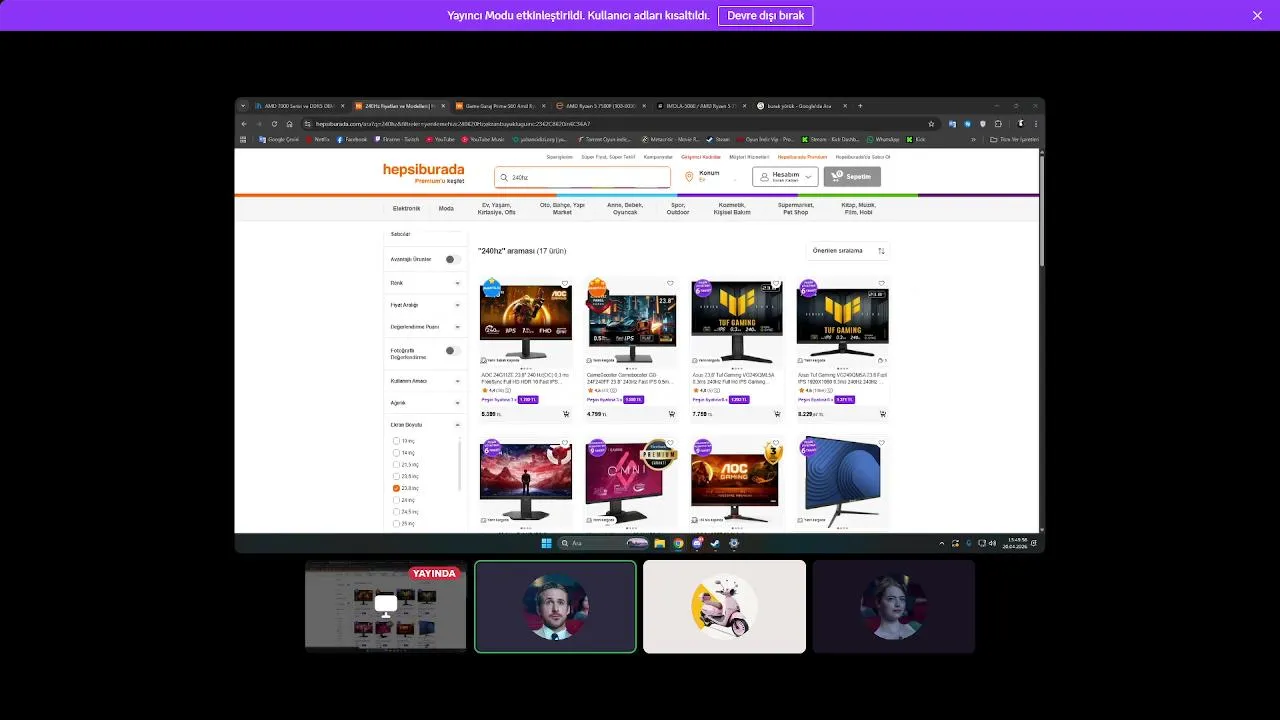Check the 14 inç screen size box
This screenshot has height=720, width=1280.
coord(396,453)
